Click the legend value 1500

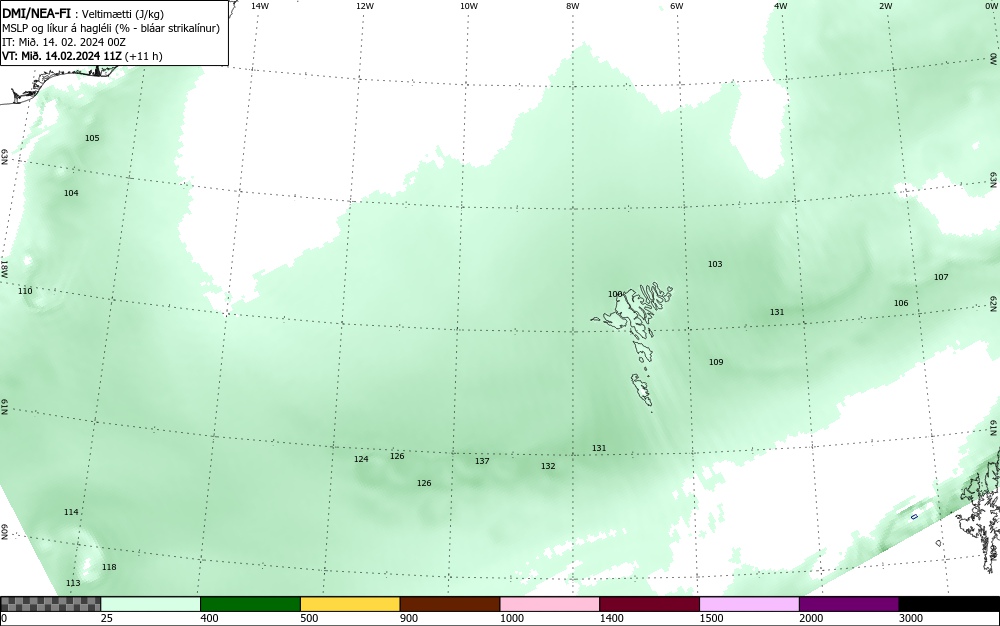711,618
